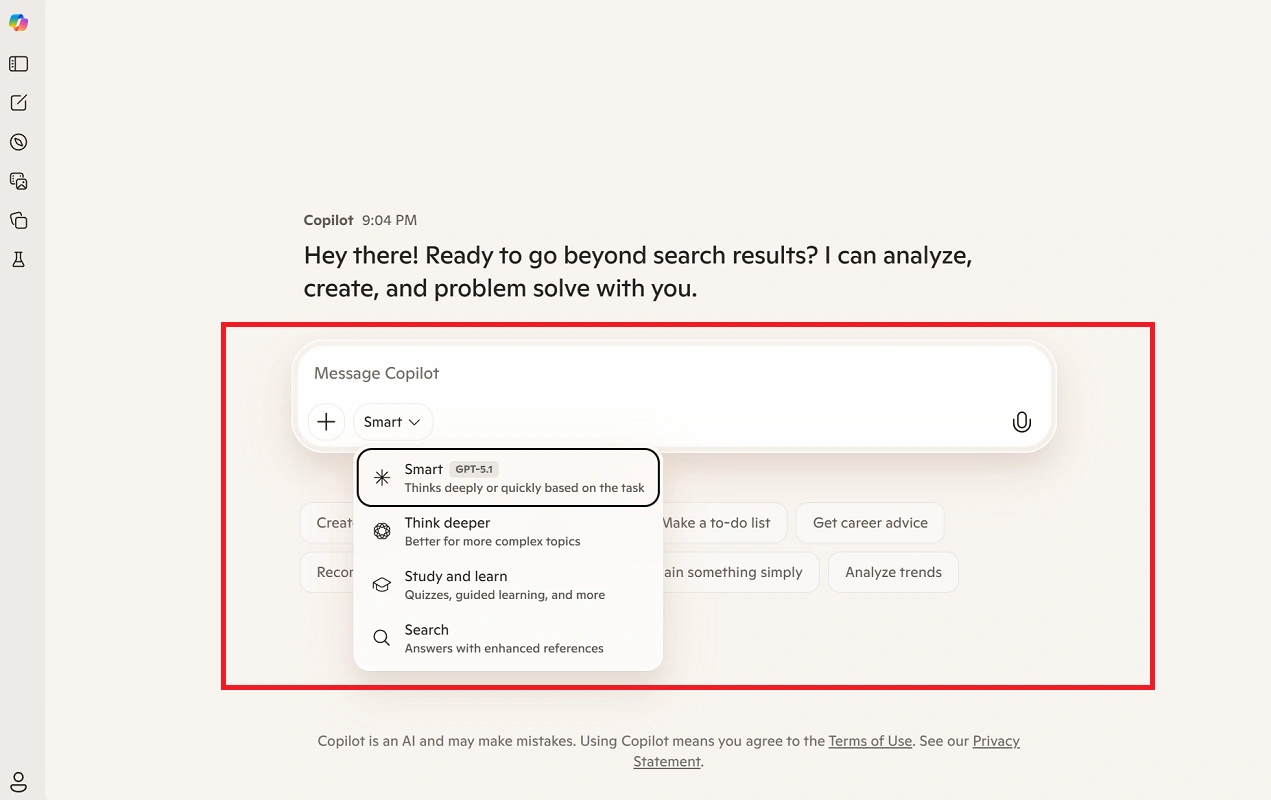1271x800 pixels.
Task: Toggle the sidebar panel icon
Action: point(18,64)
